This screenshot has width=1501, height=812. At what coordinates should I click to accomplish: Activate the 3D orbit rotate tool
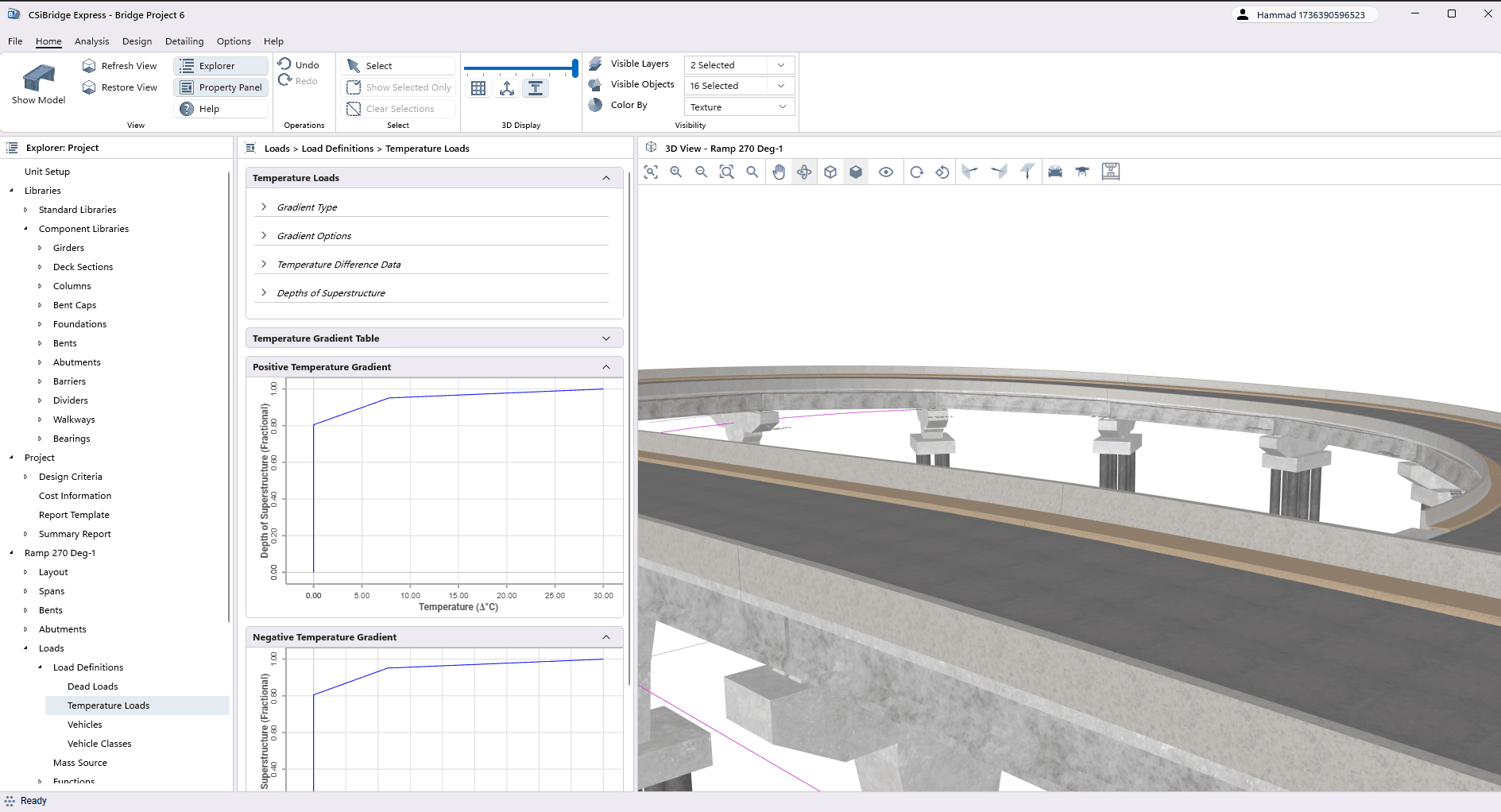pos(804,172)
